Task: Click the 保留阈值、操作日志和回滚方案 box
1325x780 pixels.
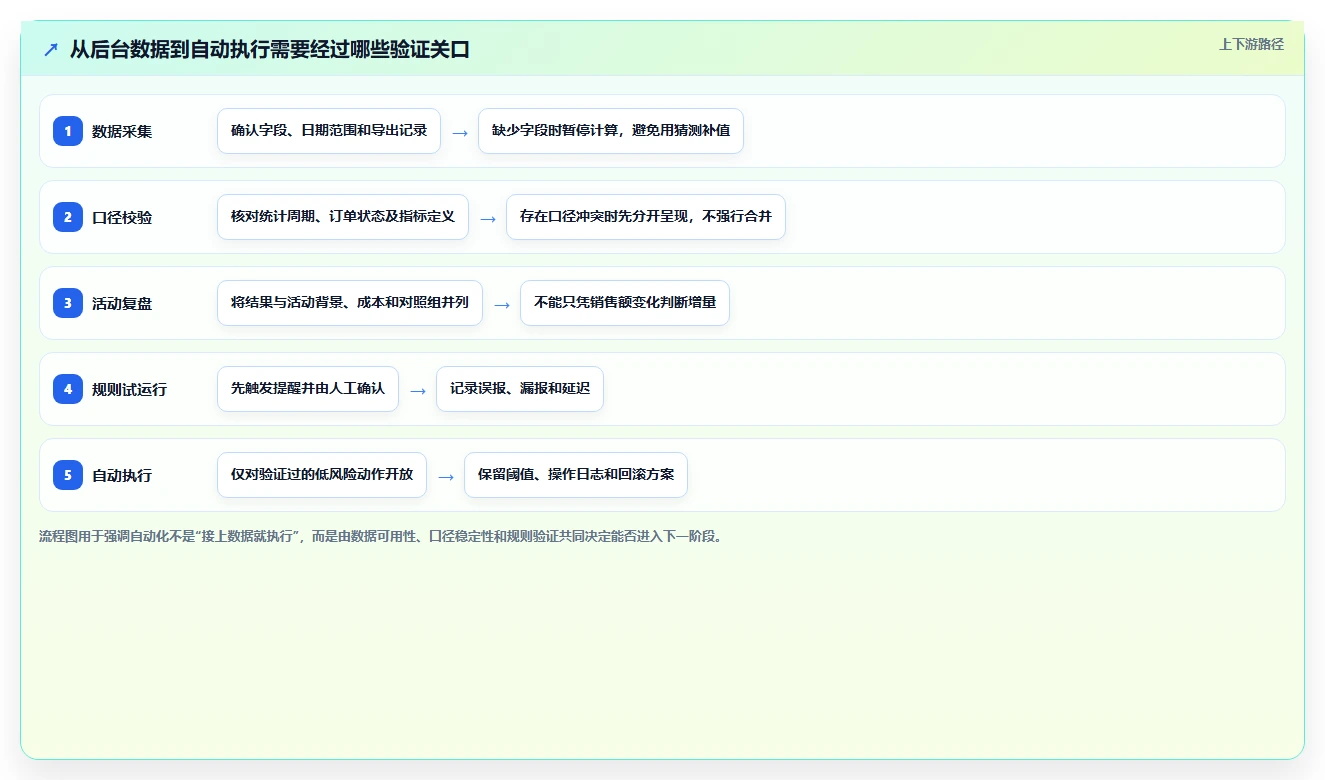Action: 576,475
